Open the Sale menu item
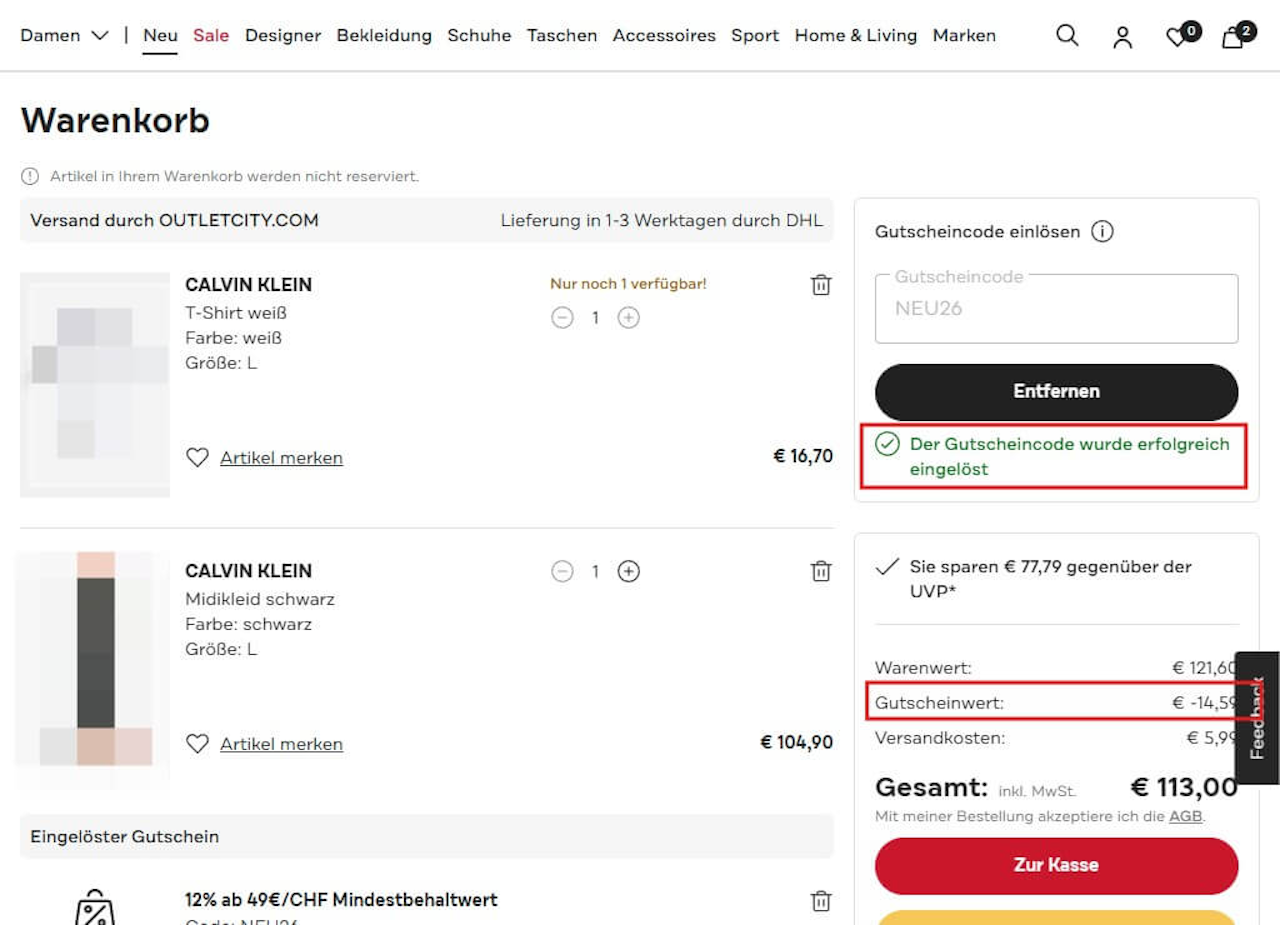 (211, 36)
